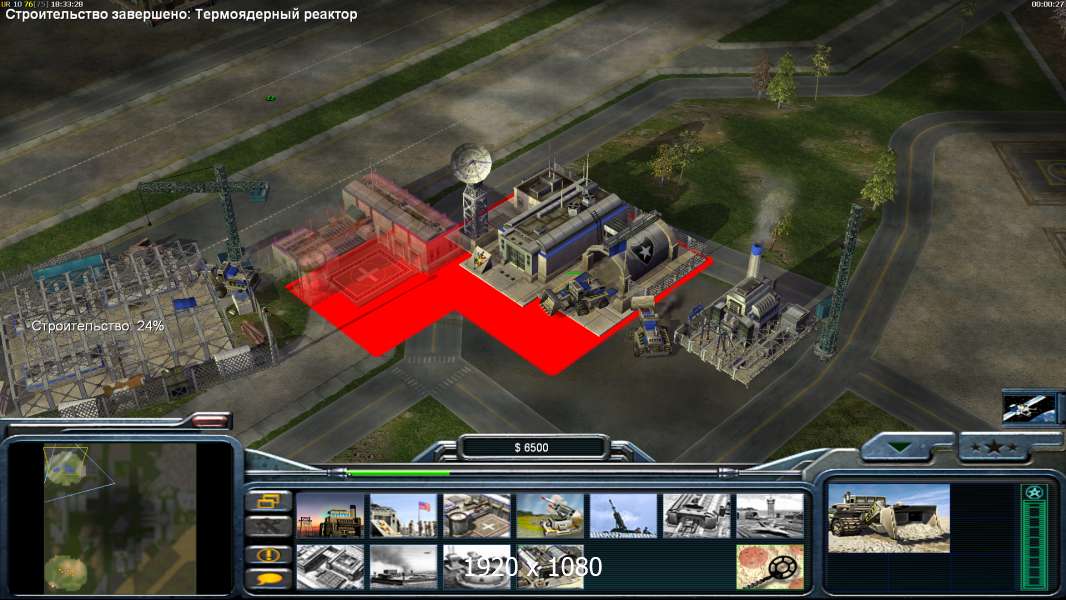Click the greyed-out button below windows button
Image resolution: width=1066 pixels, height=600 pixels.
(269, 526)
